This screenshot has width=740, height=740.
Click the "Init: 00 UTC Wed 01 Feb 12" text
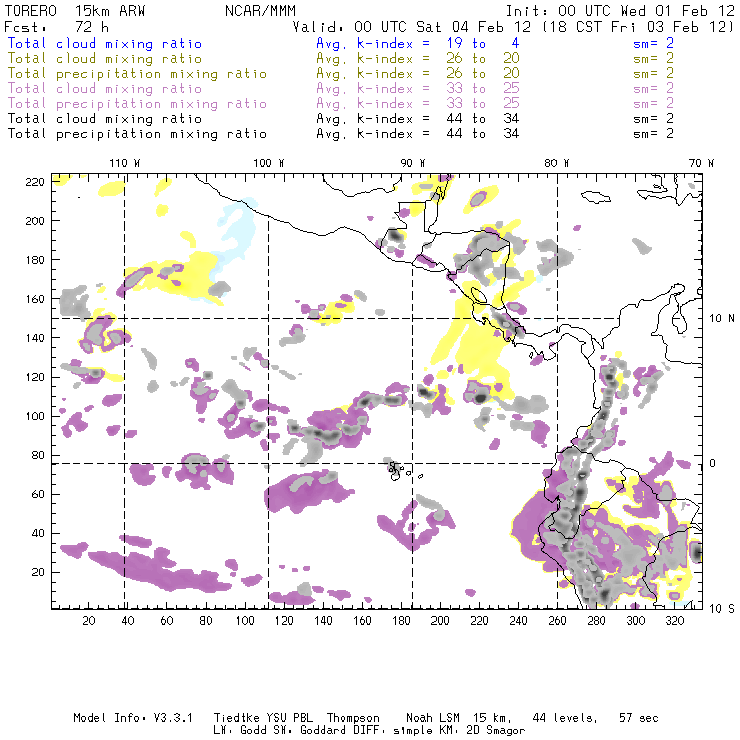coord(620,11)
